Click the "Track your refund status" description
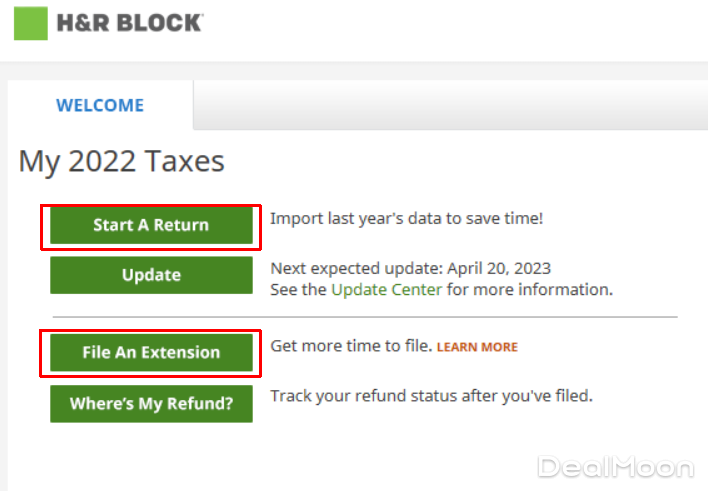The width and height of the screenshot is (708, 491). tap(431, 396)
